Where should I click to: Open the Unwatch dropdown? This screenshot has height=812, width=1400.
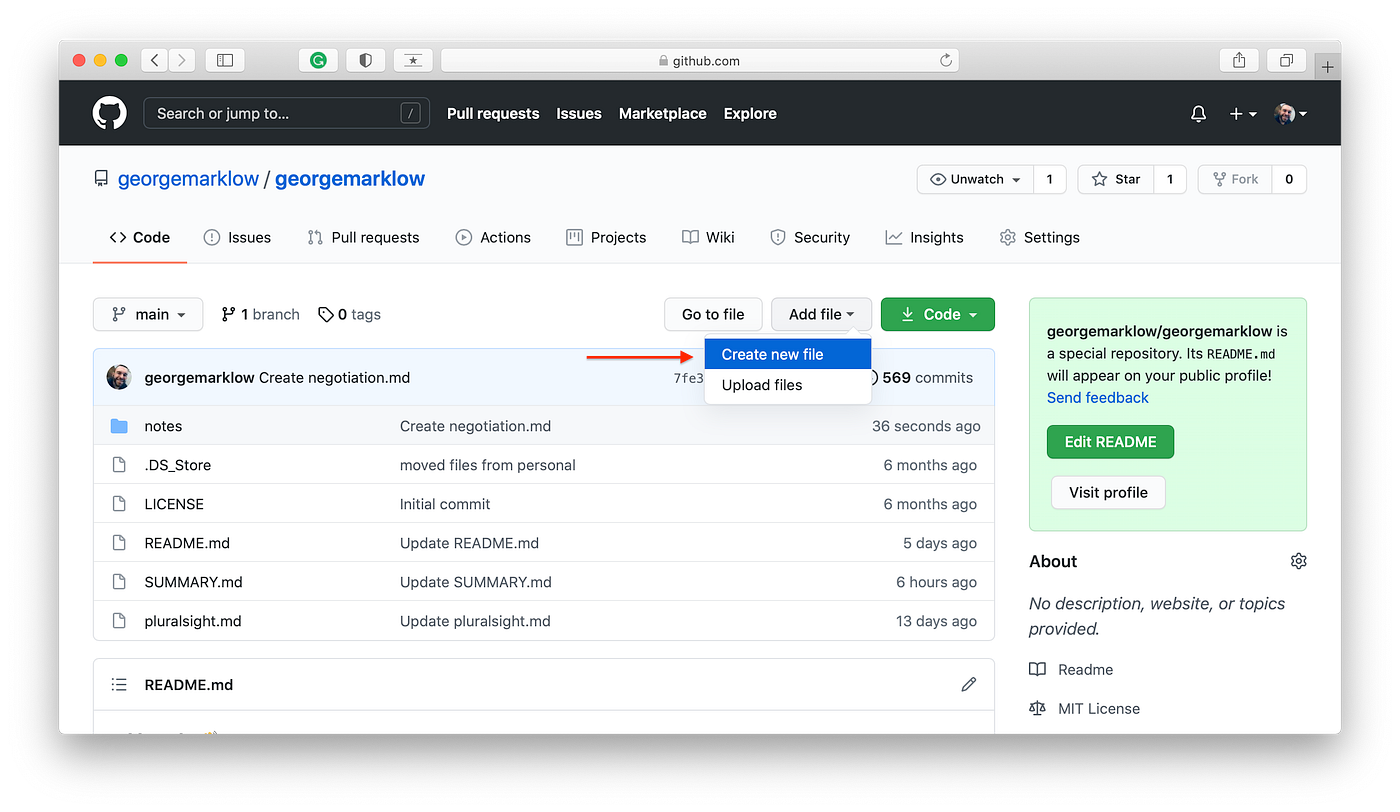click(975, 179)
